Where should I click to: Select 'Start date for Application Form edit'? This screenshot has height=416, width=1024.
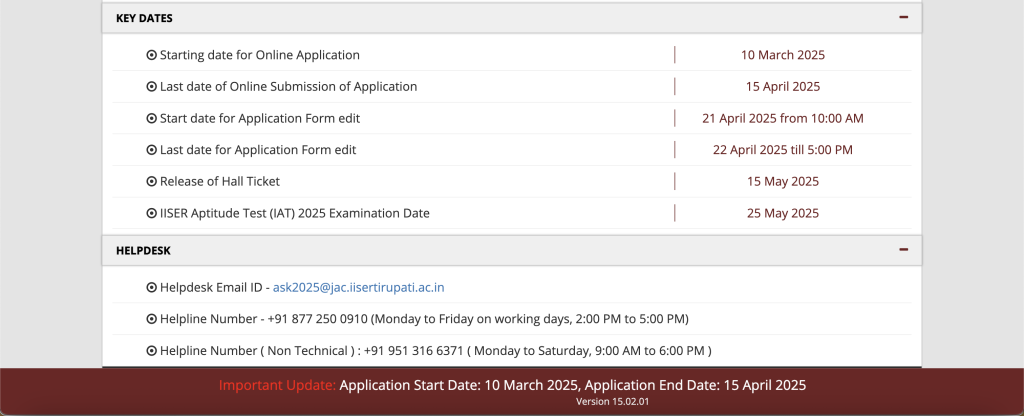click(x=260, y=118)
